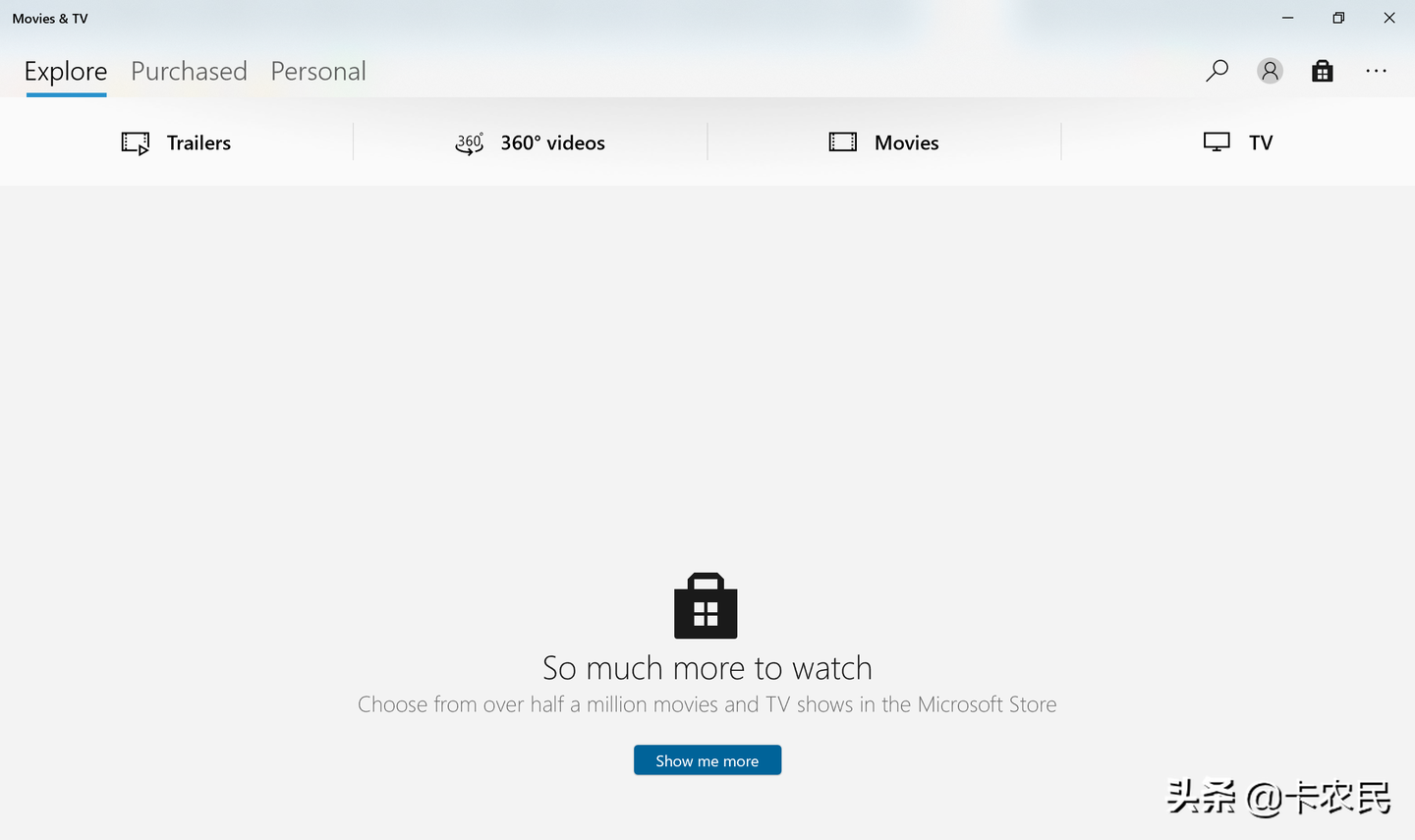Click the Show me more button
Screen dimensions: 1415x840
click(707, 760)
